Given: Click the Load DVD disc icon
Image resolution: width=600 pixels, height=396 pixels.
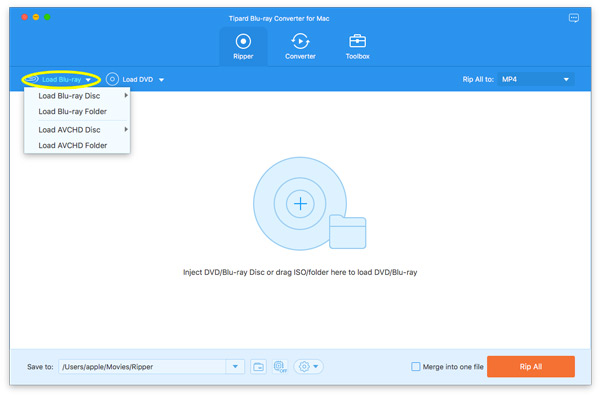Looking at the screenshot, I should tap(112, 79).
